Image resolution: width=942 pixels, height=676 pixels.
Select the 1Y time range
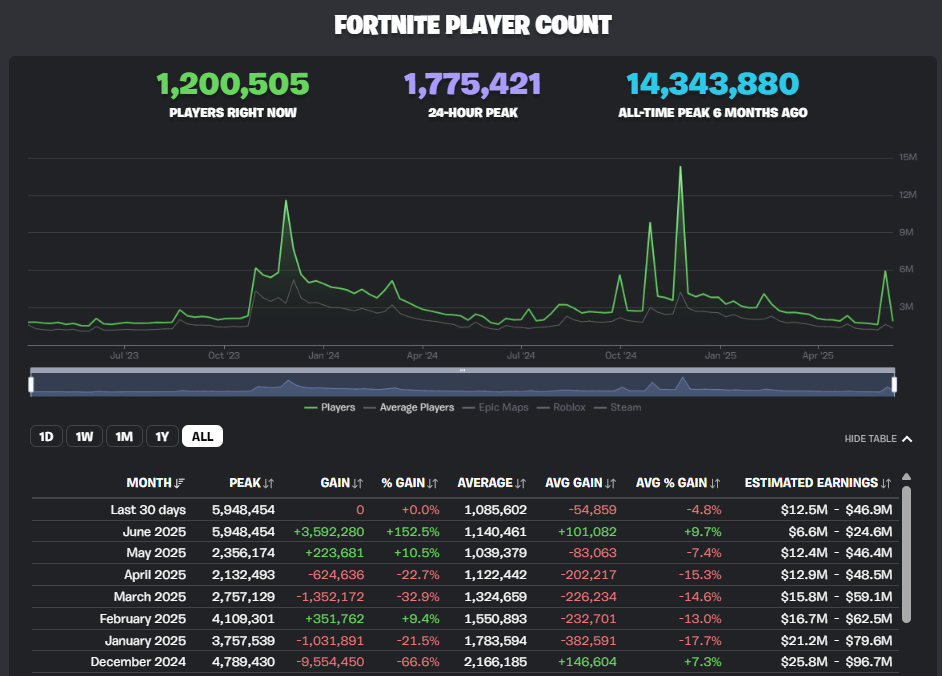click(x=162, y=436)
